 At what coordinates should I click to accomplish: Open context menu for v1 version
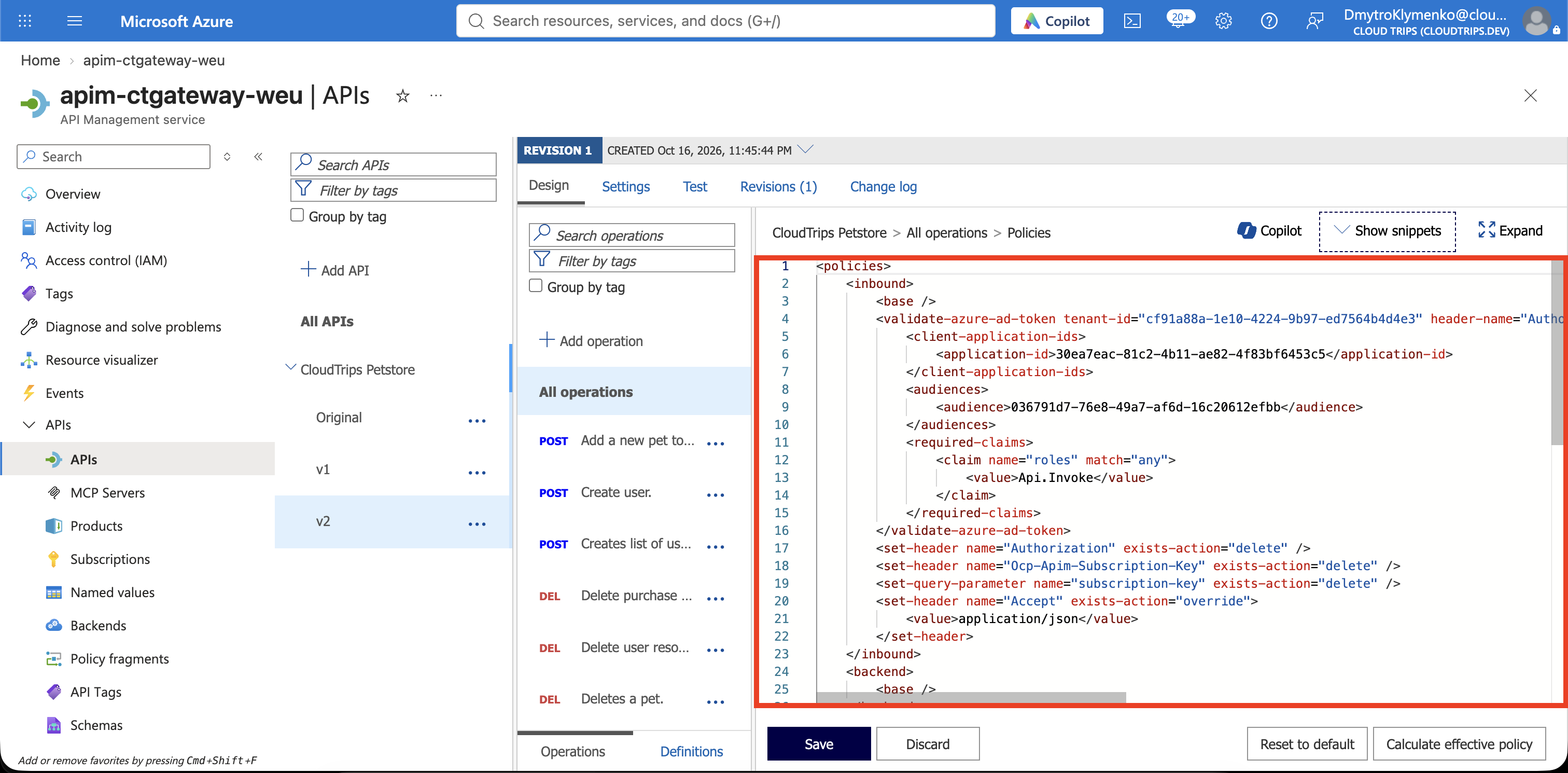coord(477,473)
